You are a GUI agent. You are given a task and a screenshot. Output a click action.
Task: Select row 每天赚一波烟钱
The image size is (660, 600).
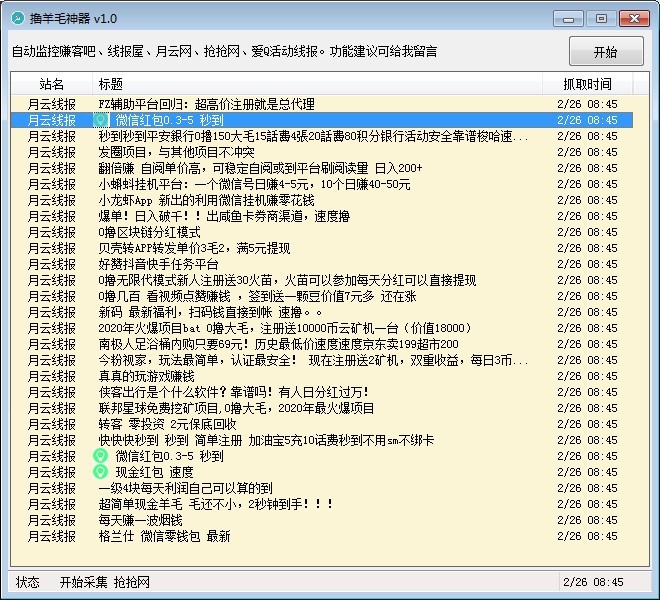click(322, 520)
